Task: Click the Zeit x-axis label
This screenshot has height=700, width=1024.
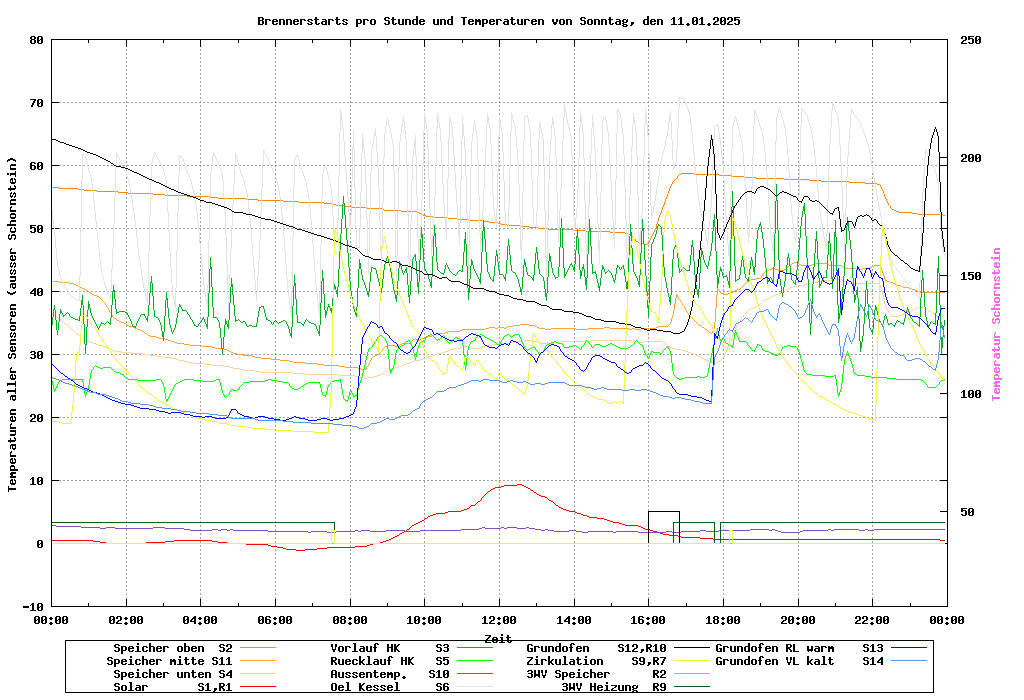Action: (x=498, y=638)
